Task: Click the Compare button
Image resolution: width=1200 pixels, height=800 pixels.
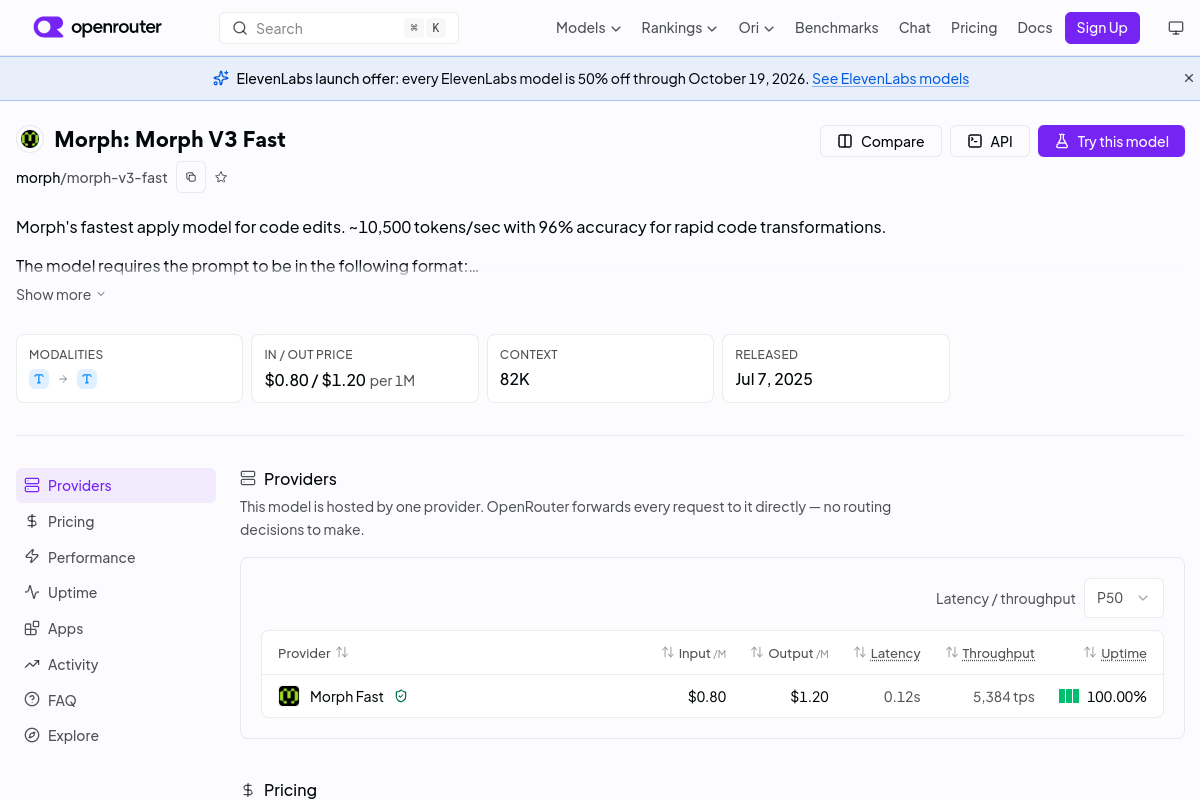Action: coord(880,141)
